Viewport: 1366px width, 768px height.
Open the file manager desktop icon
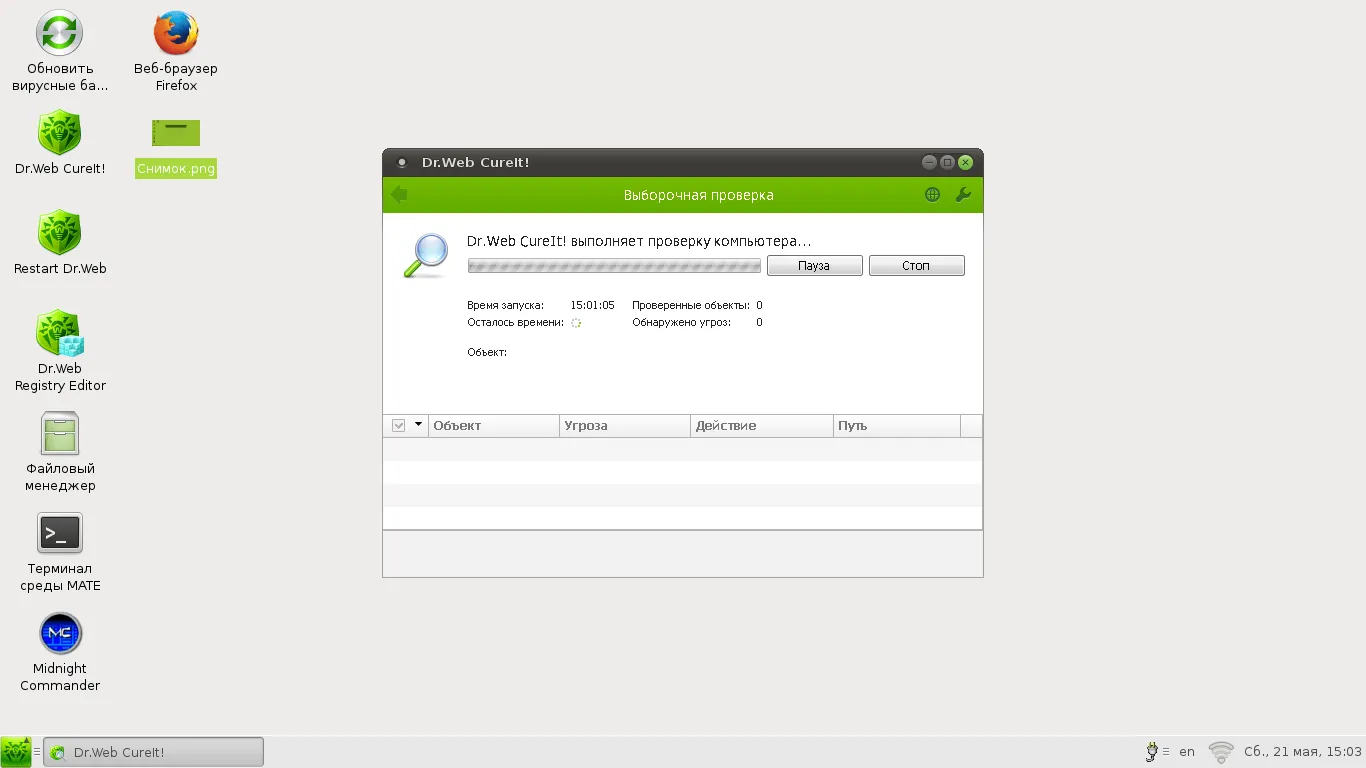pos(60,434)
